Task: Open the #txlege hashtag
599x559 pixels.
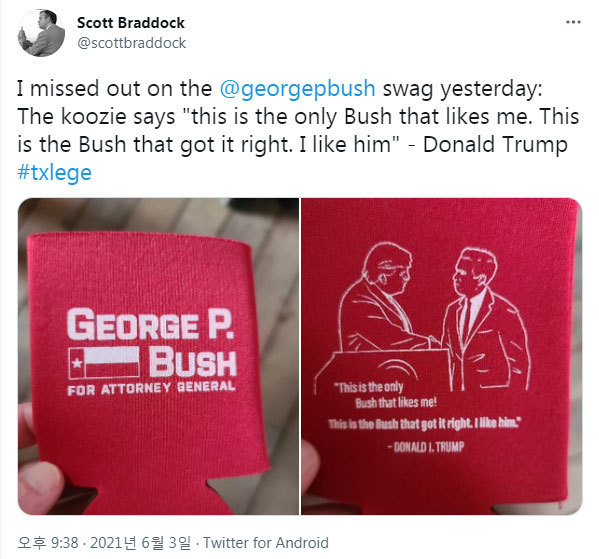Action: (x=54, y=173)
